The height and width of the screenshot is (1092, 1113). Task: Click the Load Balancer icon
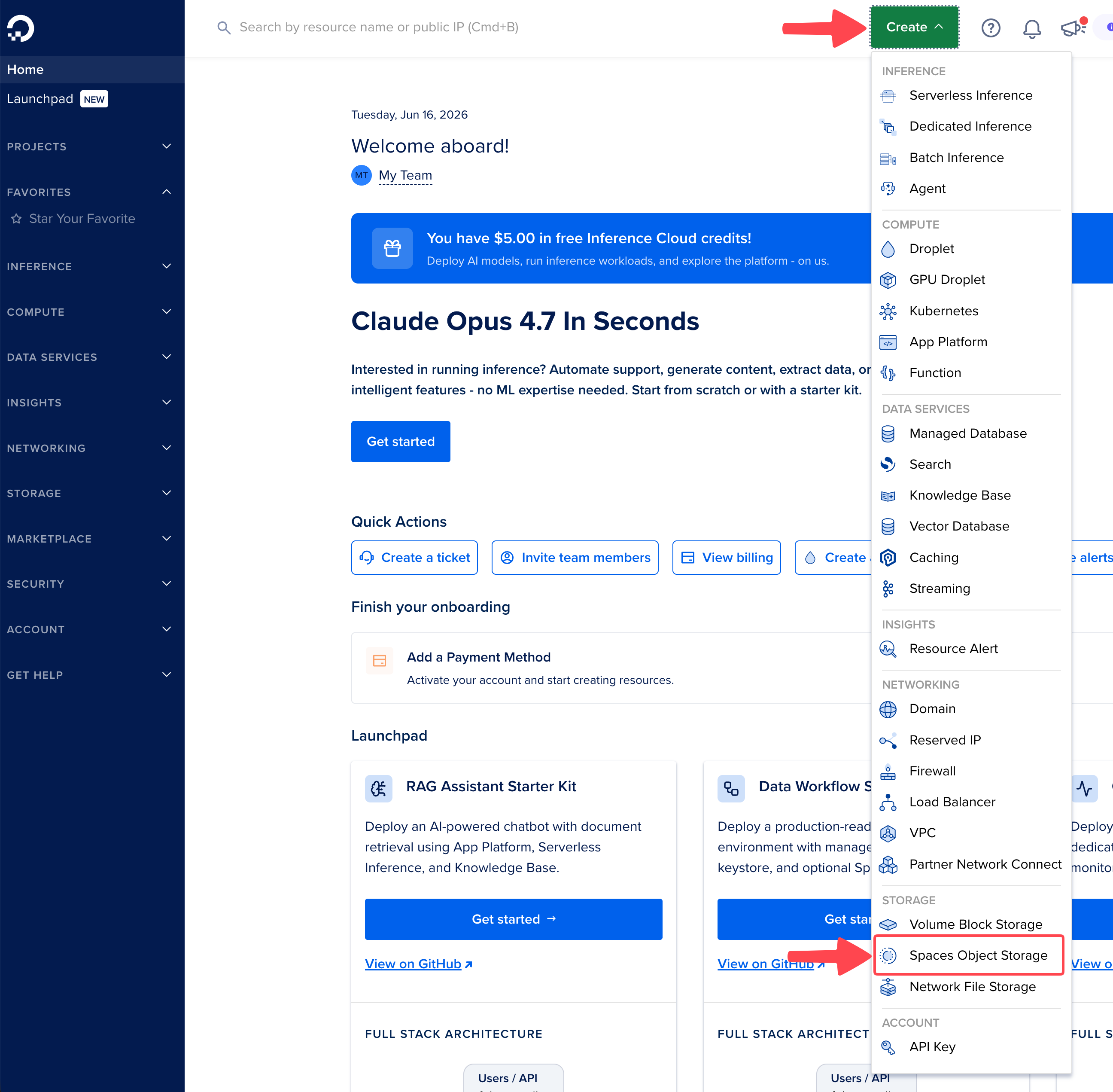(x=888, y=802)
